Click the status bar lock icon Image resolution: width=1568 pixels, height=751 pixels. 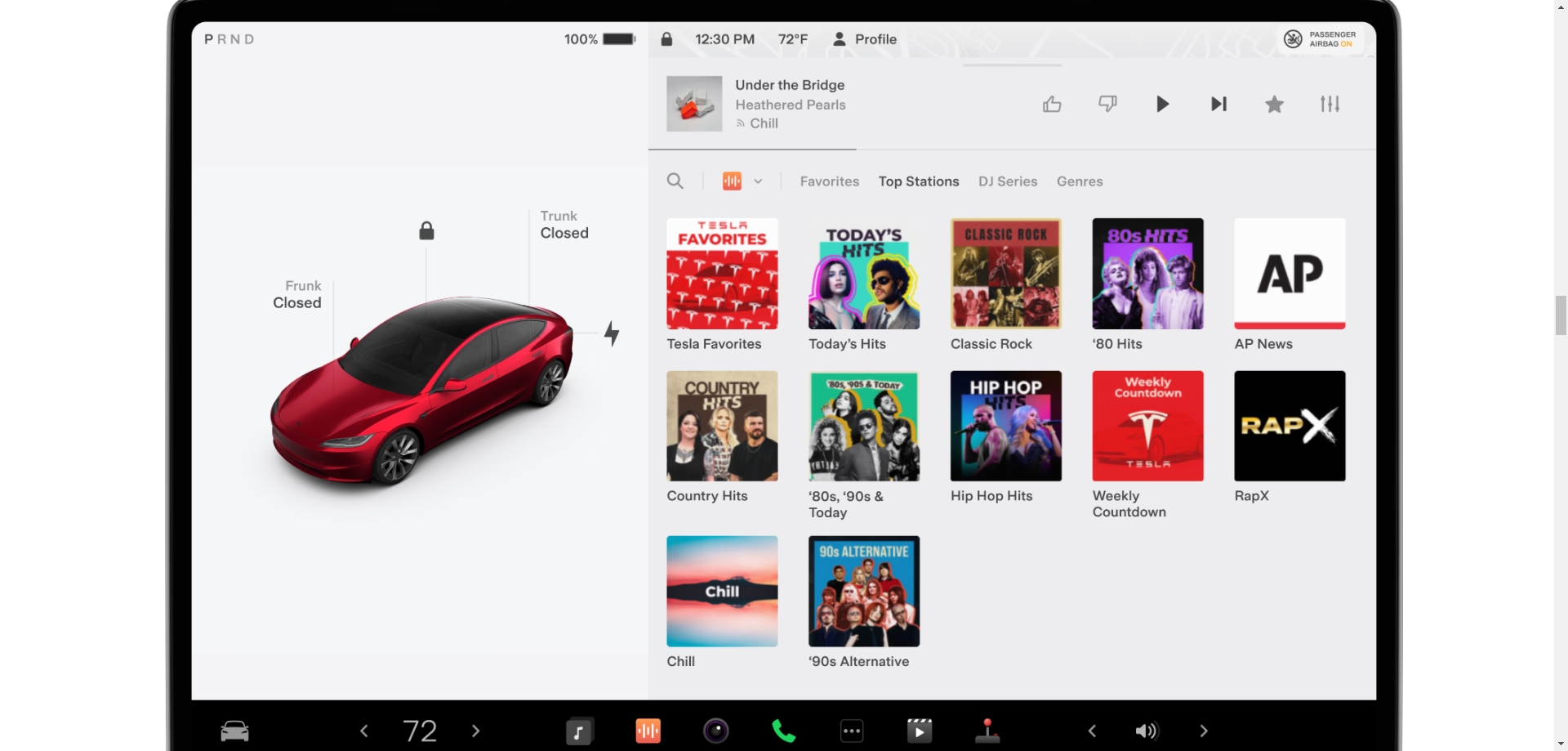point(666,38)
